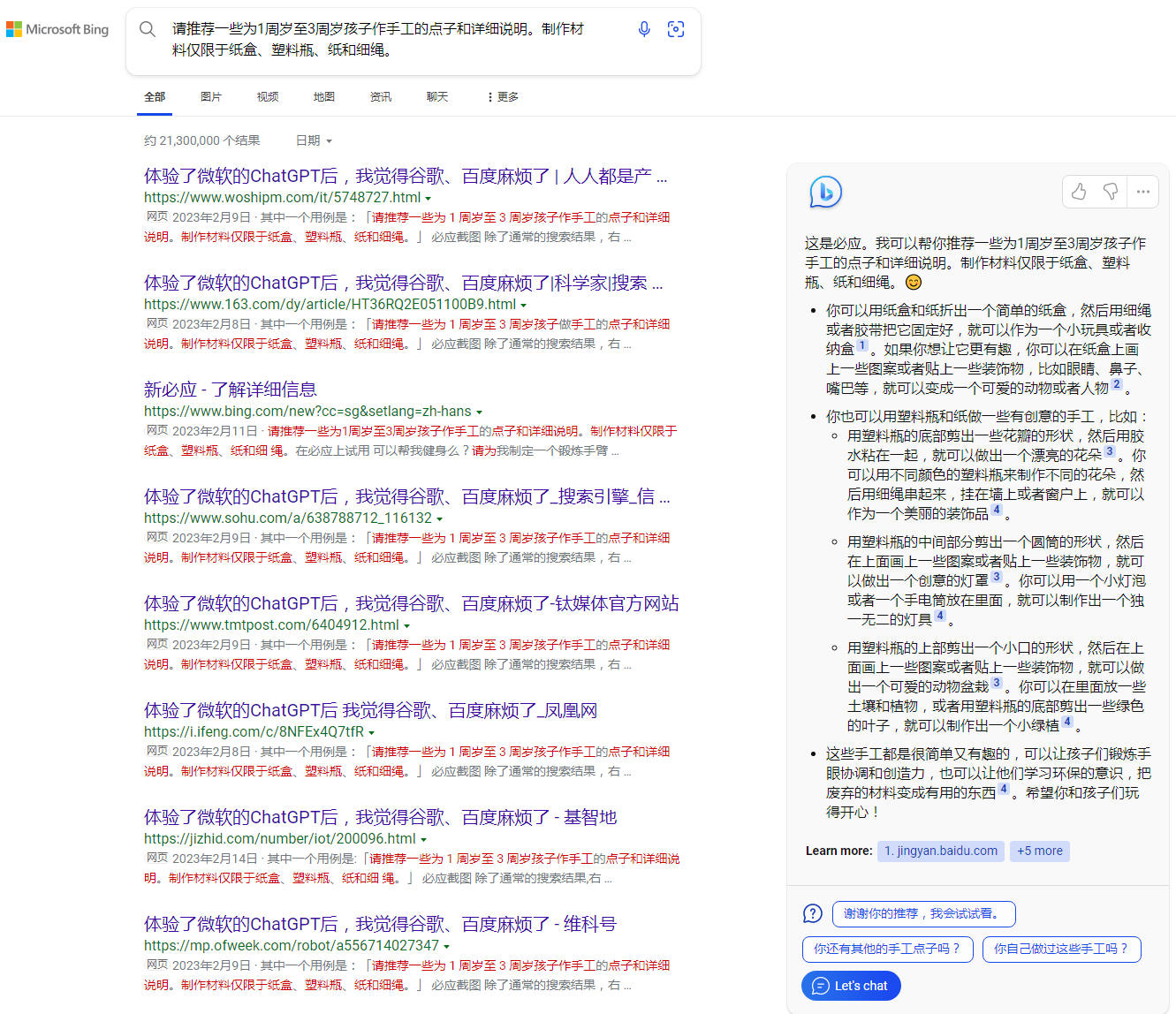This screenshot has height=1014, width=1176.
Task: Open result title ending 搜索引擎_信
Action: tap(407, 496)
